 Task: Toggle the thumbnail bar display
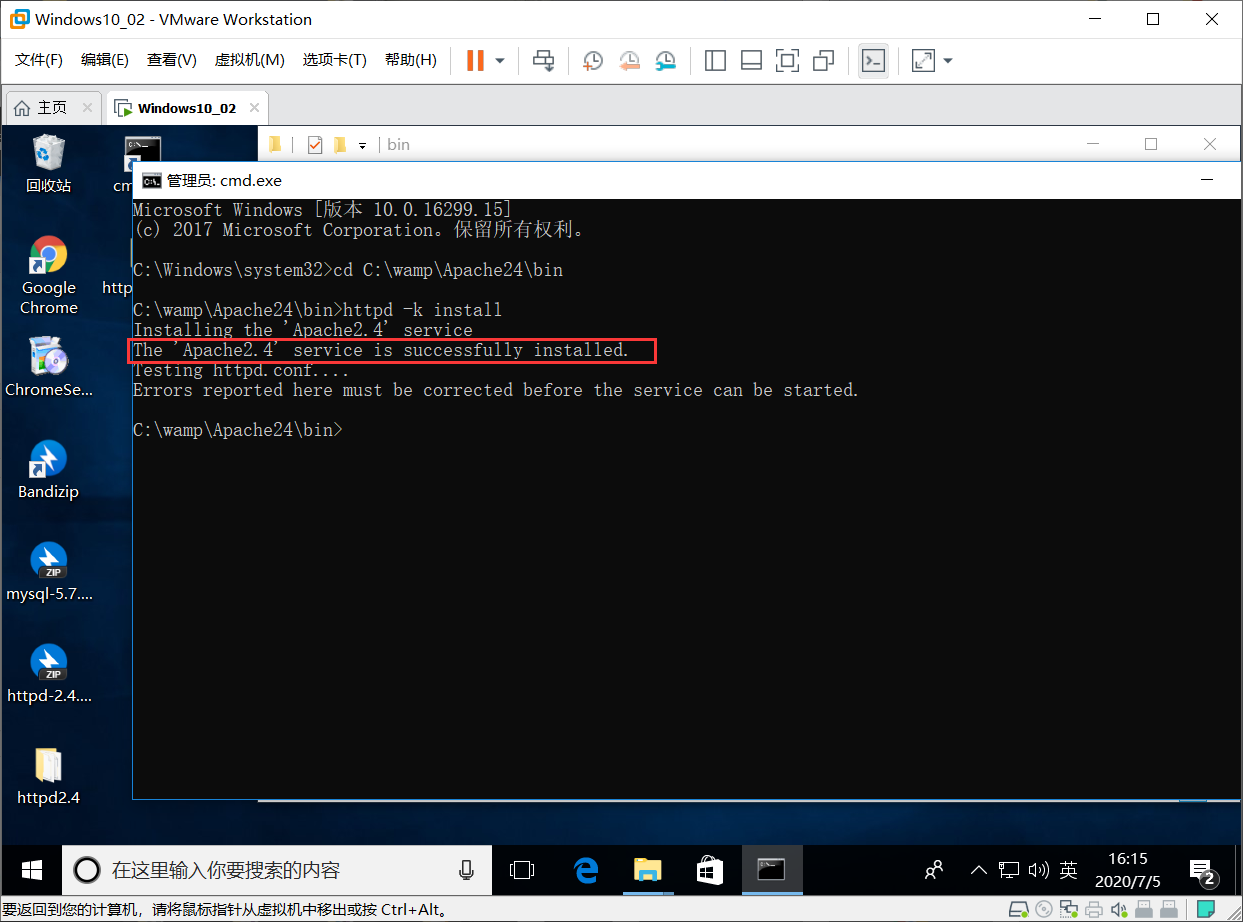[751, 60]
